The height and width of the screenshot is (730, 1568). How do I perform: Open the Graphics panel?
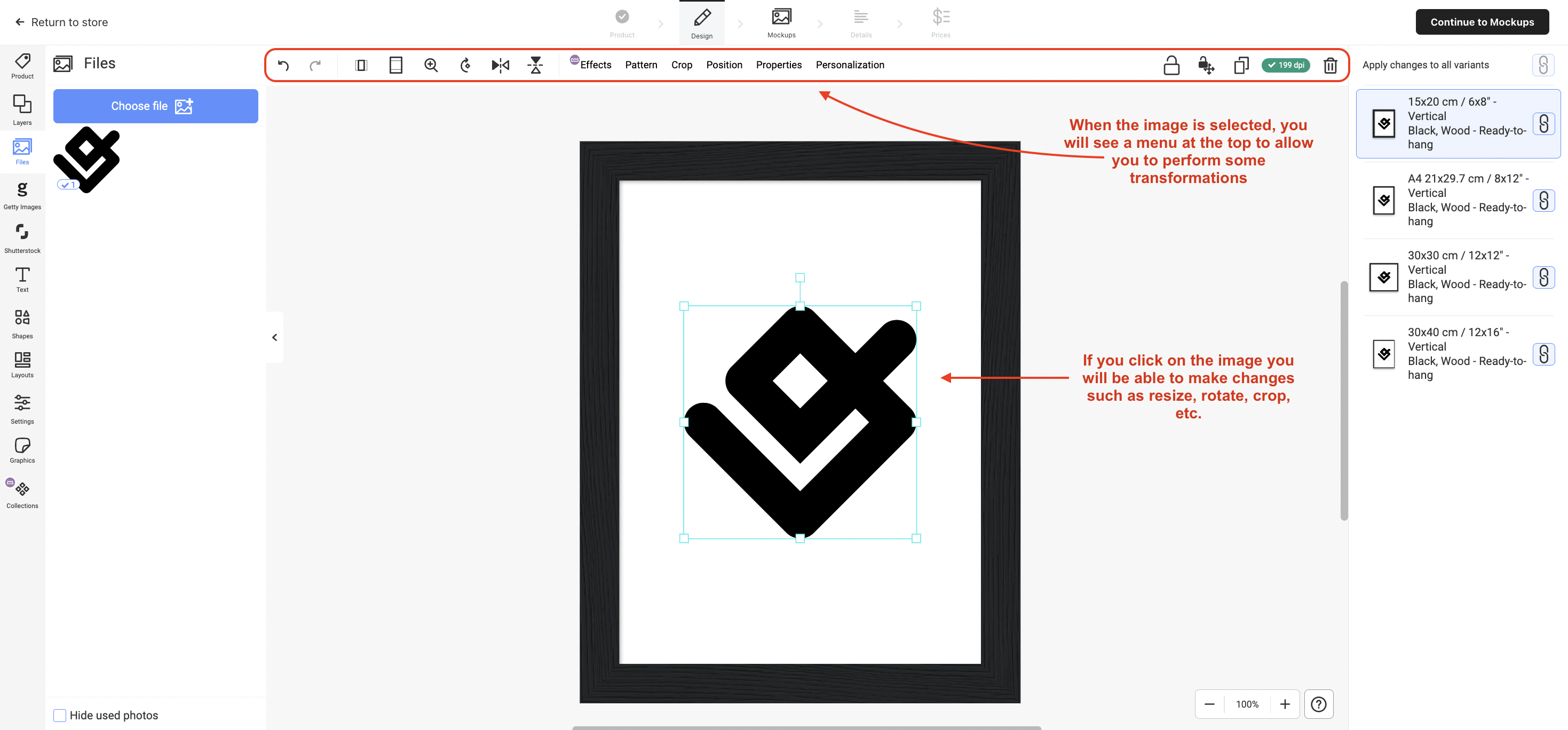pyautogui.click(x=22, y=450)
